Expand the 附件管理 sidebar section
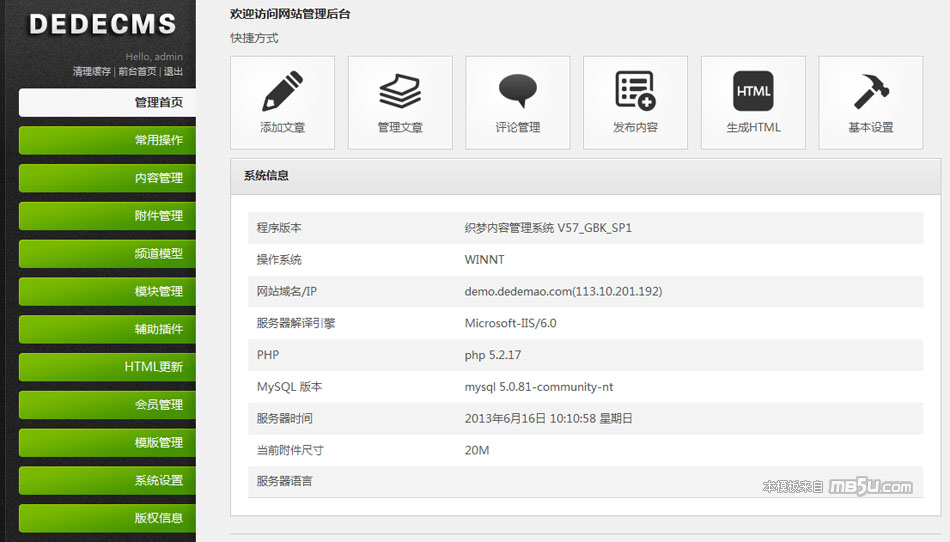Viewport: 950px width, 542px height. pos(108,216)
